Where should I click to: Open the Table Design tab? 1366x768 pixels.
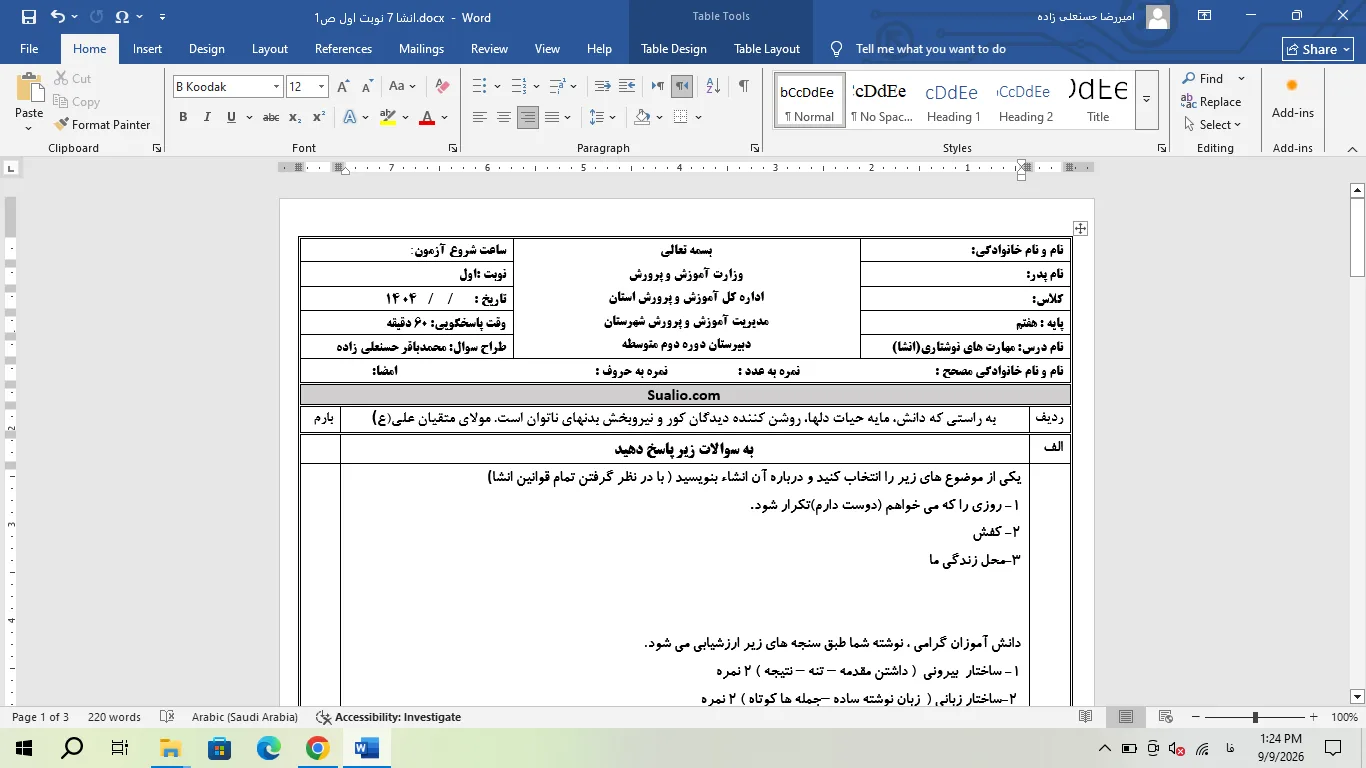674,49
